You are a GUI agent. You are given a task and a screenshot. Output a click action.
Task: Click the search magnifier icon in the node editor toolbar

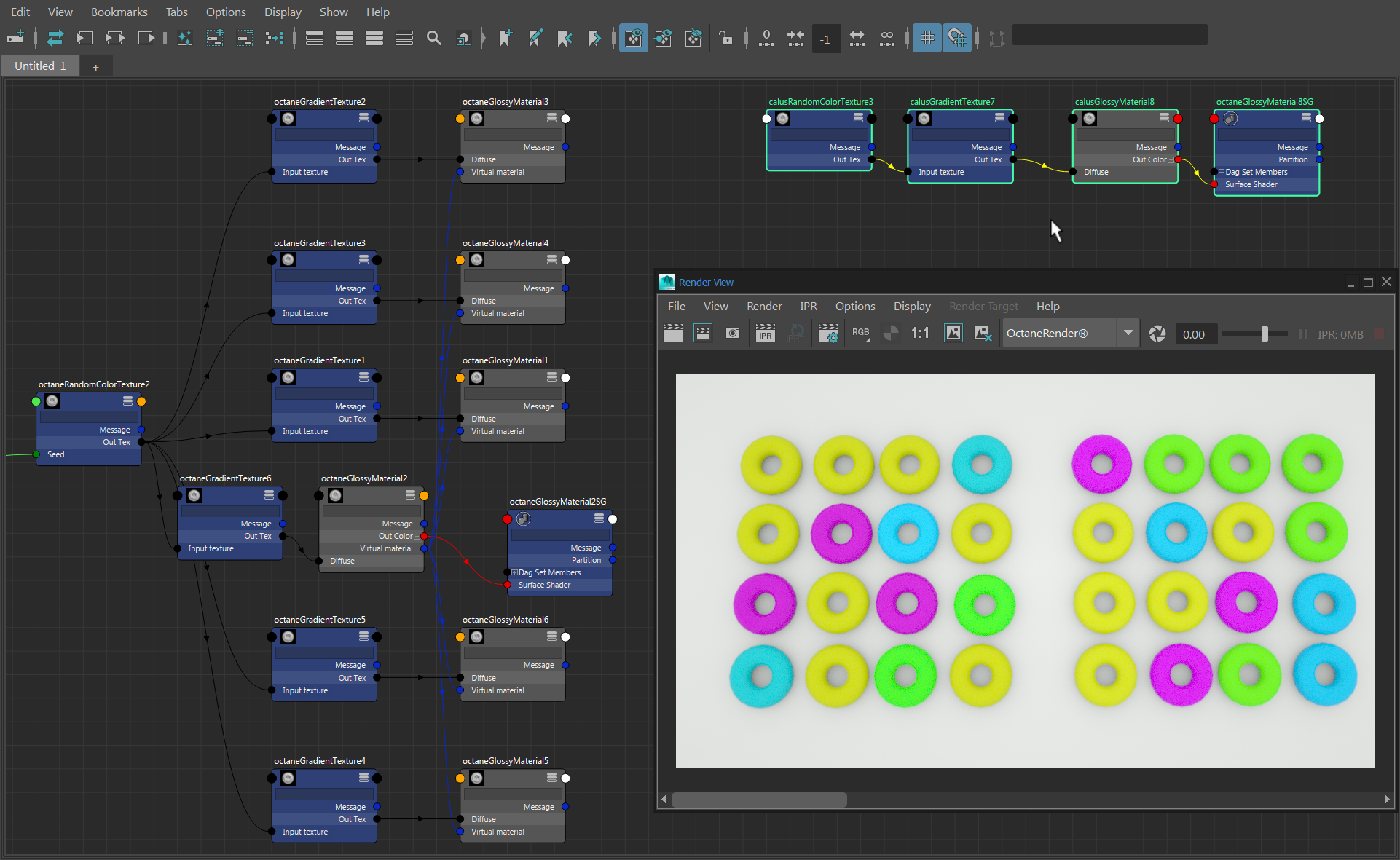click(x=433, y=38)
